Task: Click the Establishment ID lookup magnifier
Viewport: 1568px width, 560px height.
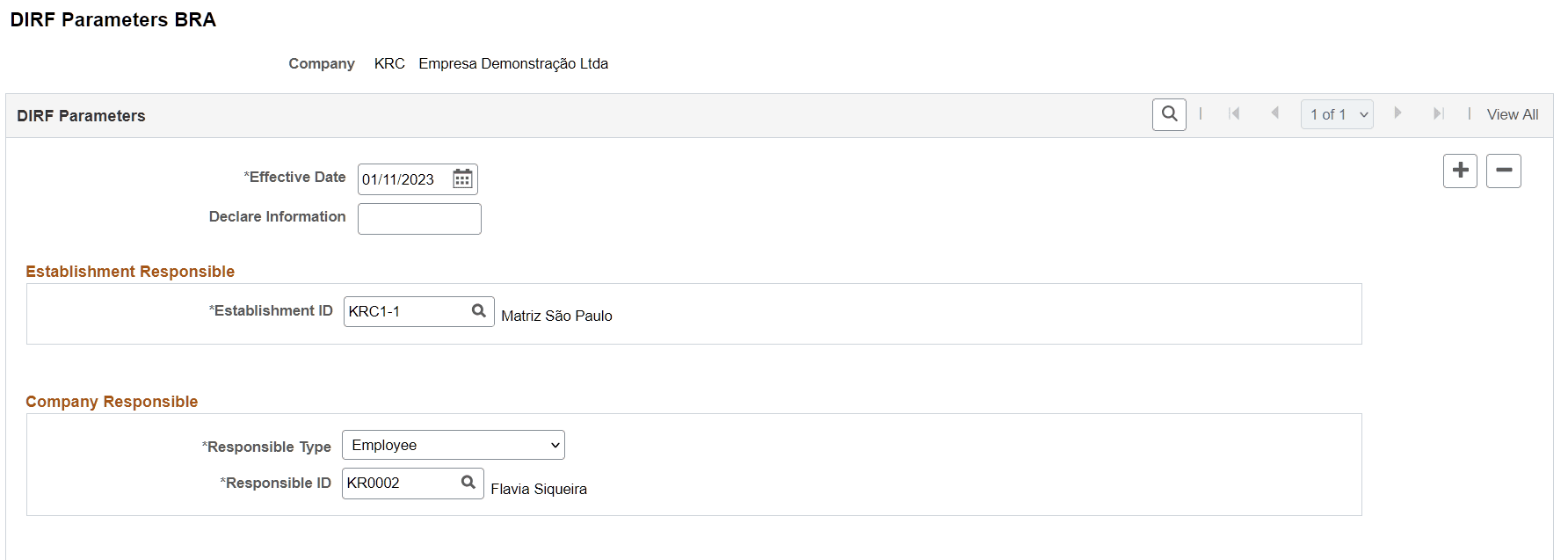Action: click(x=479, y=310)
